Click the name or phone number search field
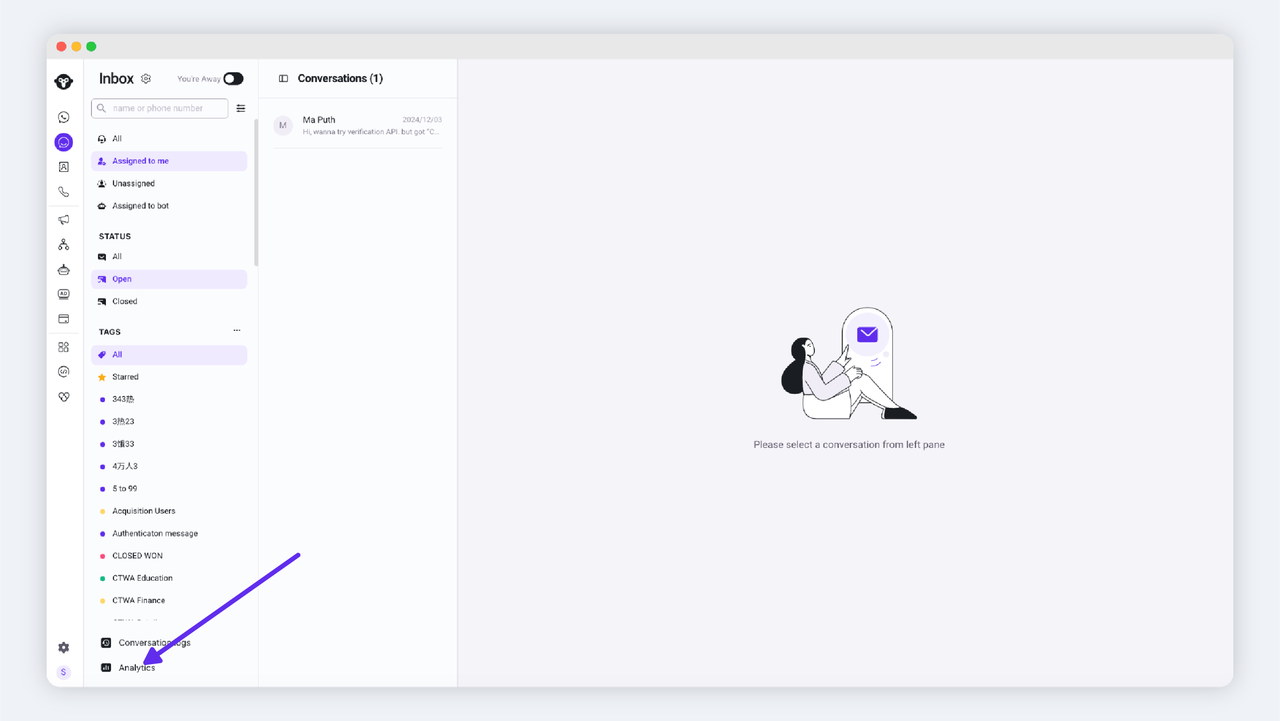The image size is (1280, 721). click(165, 108)
